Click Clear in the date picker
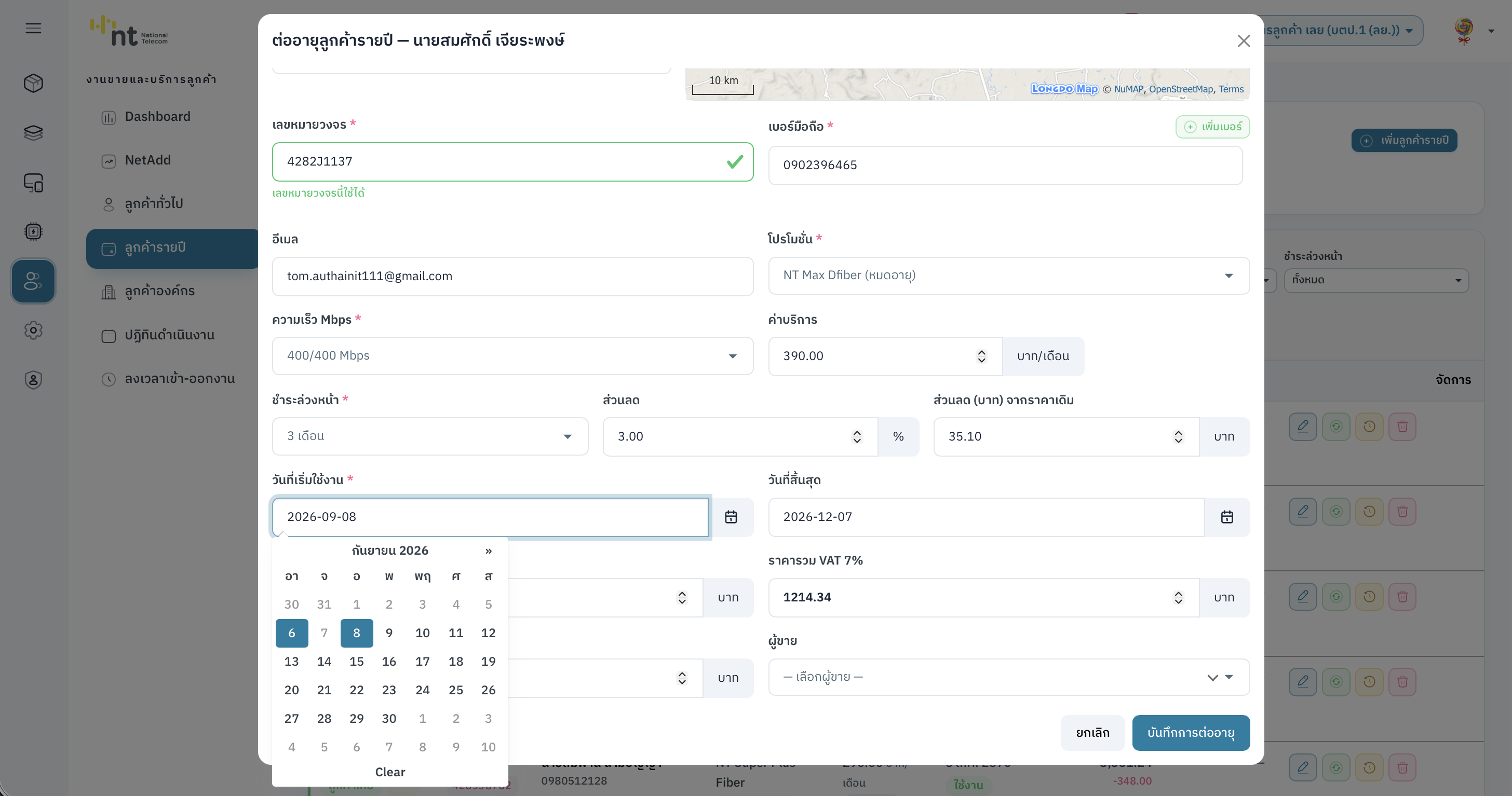 390,772
